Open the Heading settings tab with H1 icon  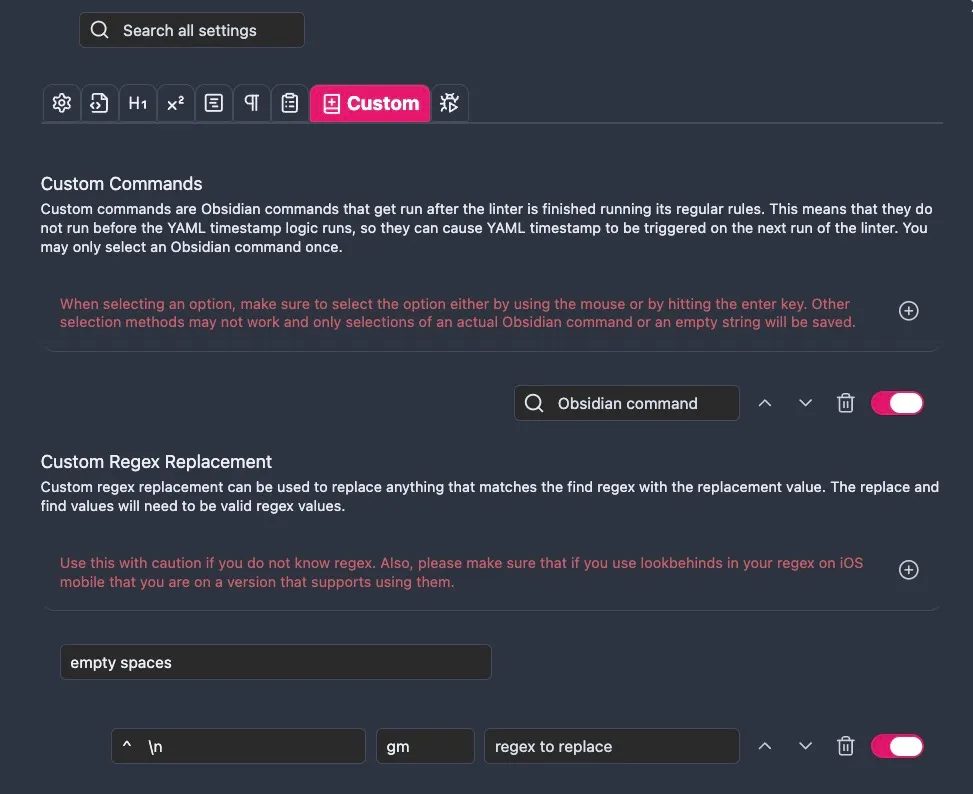pos(137,102)
